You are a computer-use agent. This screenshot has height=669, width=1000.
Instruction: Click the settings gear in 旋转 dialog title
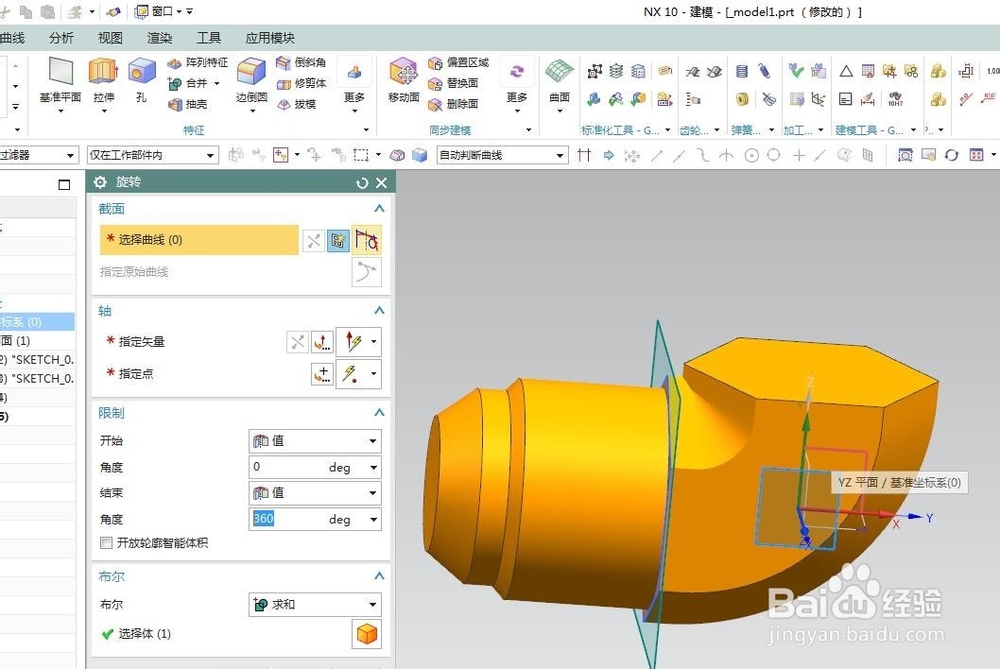click(100, 182)
